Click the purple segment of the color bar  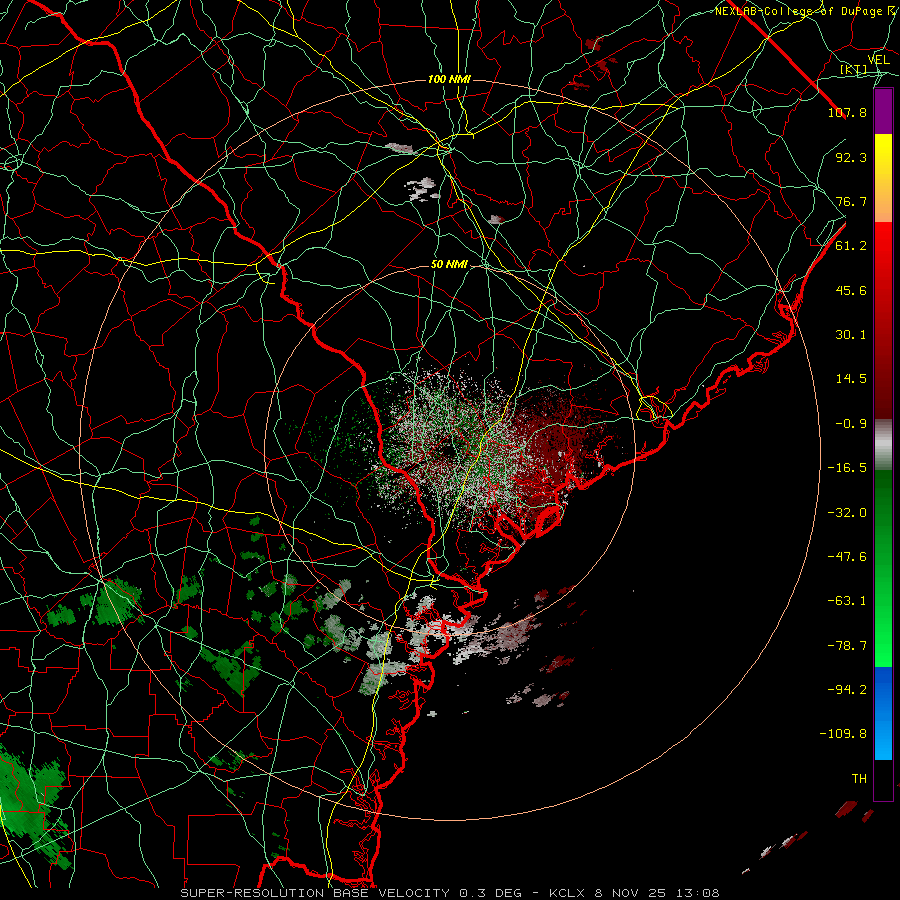click(x=883, y=111)
